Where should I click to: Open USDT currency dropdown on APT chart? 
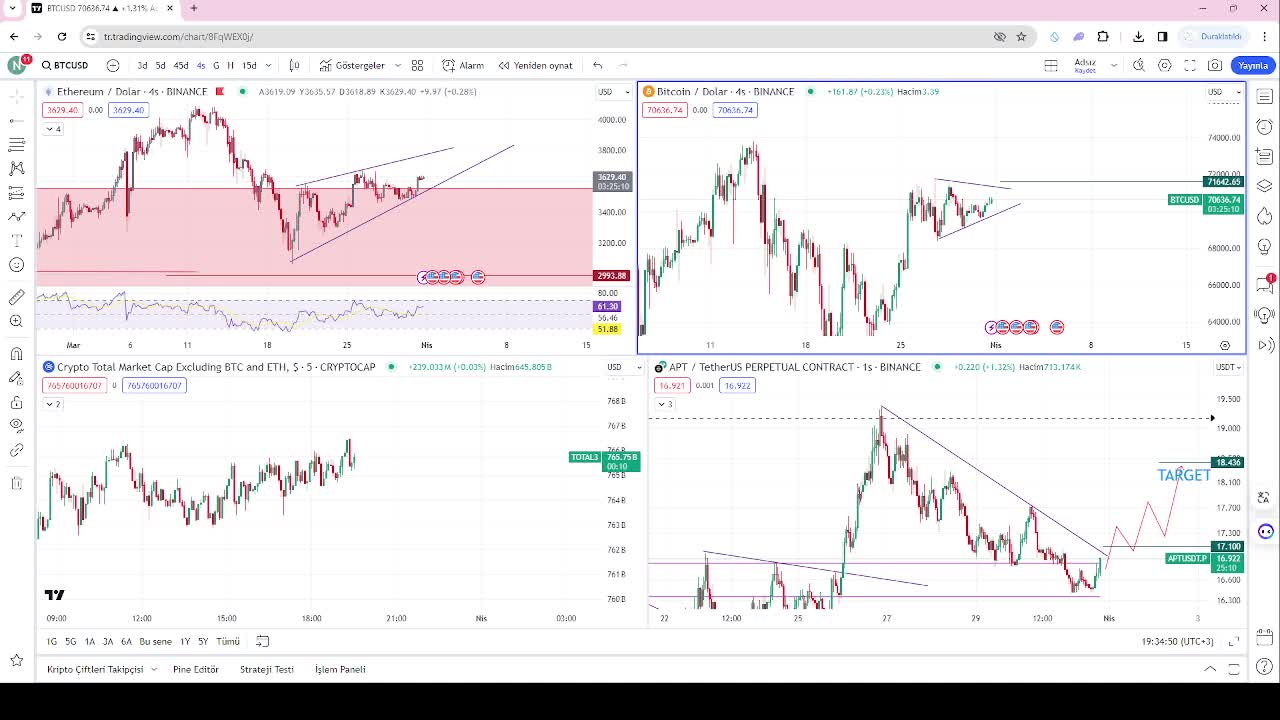click(x=1228, y=367)
